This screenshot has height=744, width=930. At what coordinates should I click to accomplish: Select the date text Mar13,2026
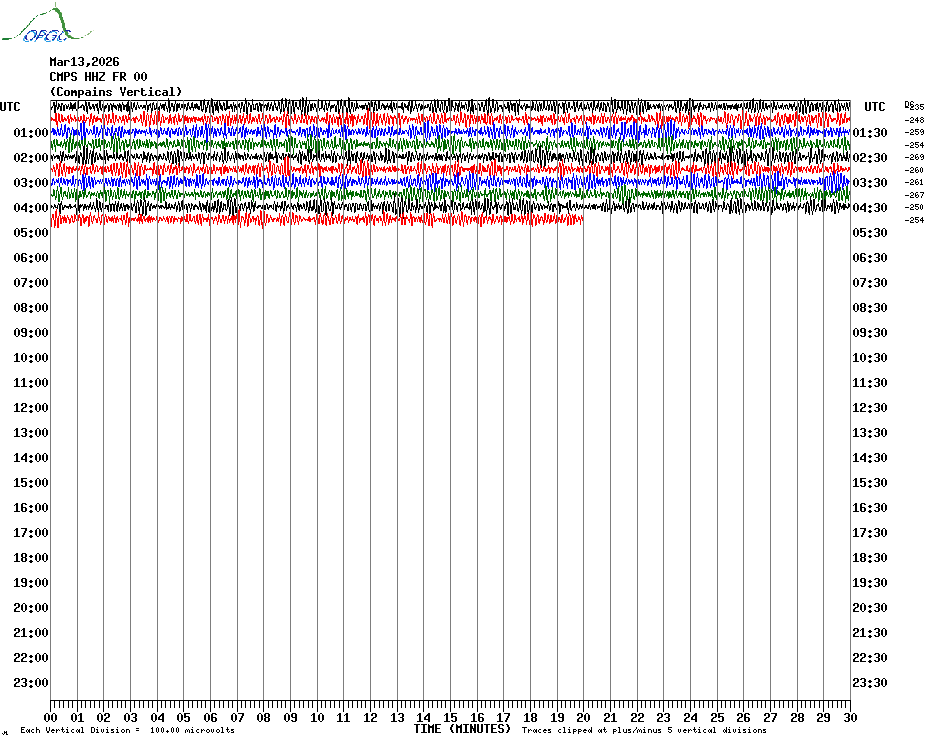[x=84, y=62]
